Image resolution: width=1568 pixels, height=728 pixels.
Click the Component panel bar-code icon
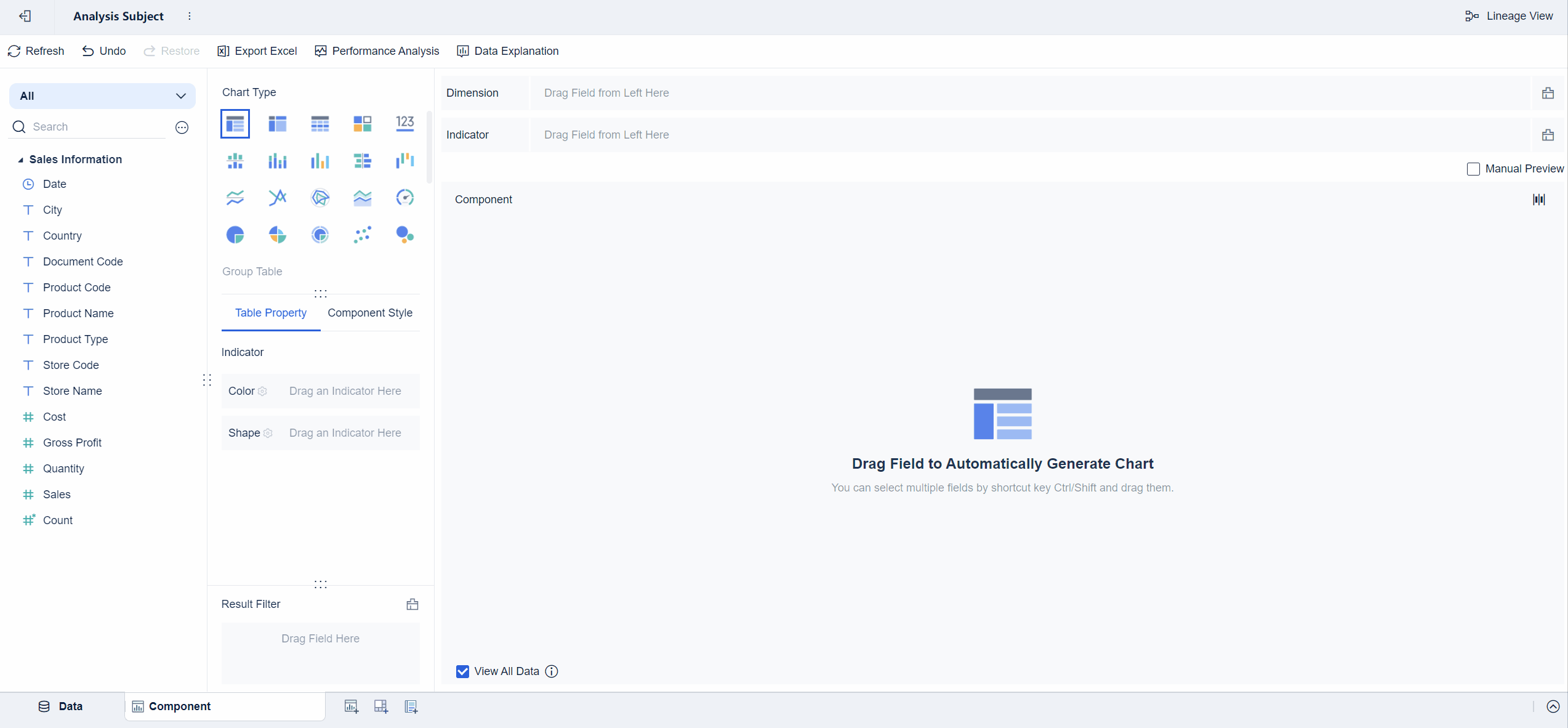[x=1538, y=199]
